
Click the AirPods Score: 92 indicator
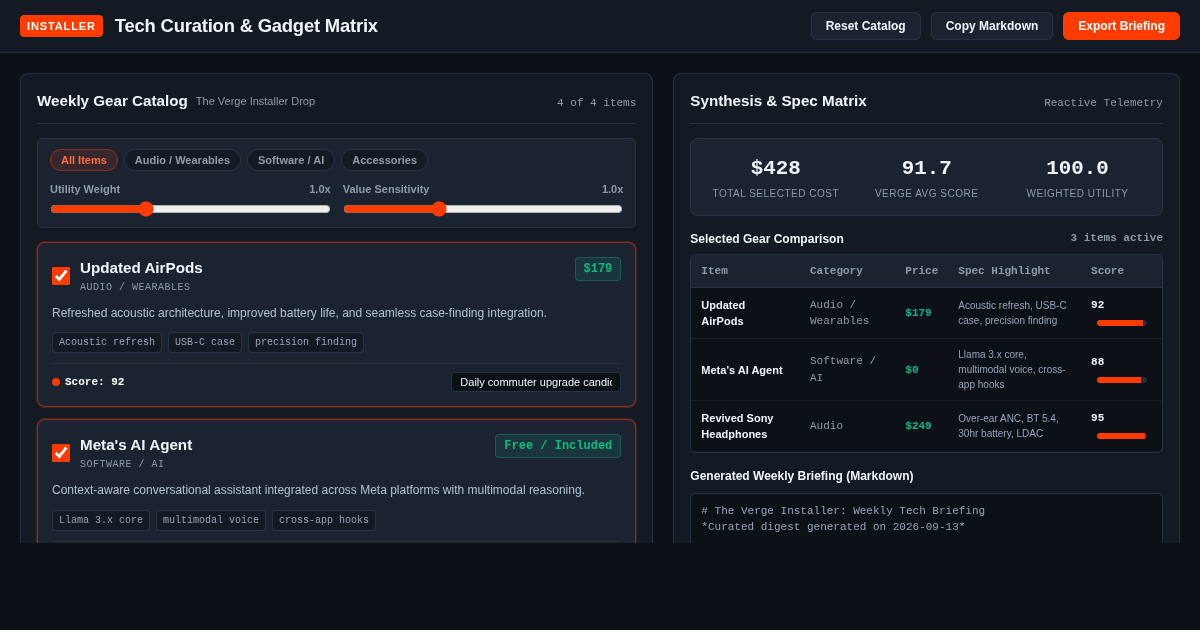tap(88, 382)
